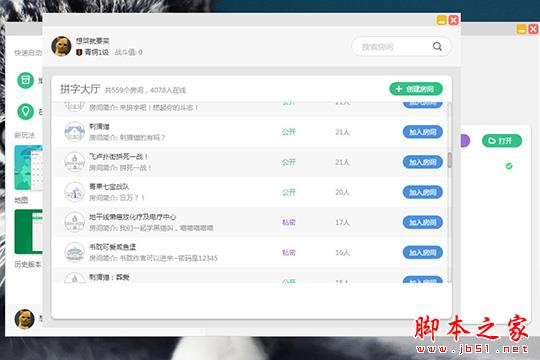Click the 公开 label in 青果七宝战队 row
Viewport: 540px width, 360px height.
(289, 192)
